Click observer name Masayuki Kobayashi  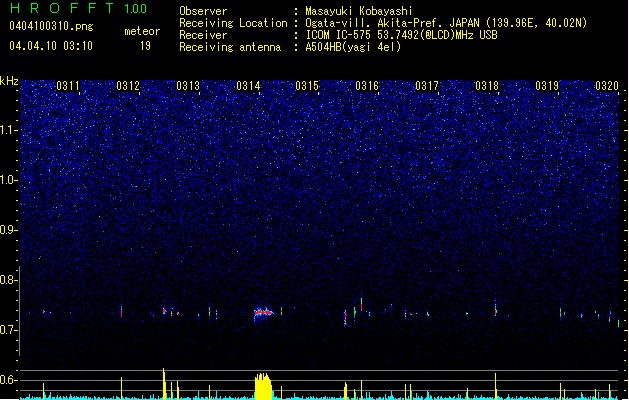click(358, 11)
